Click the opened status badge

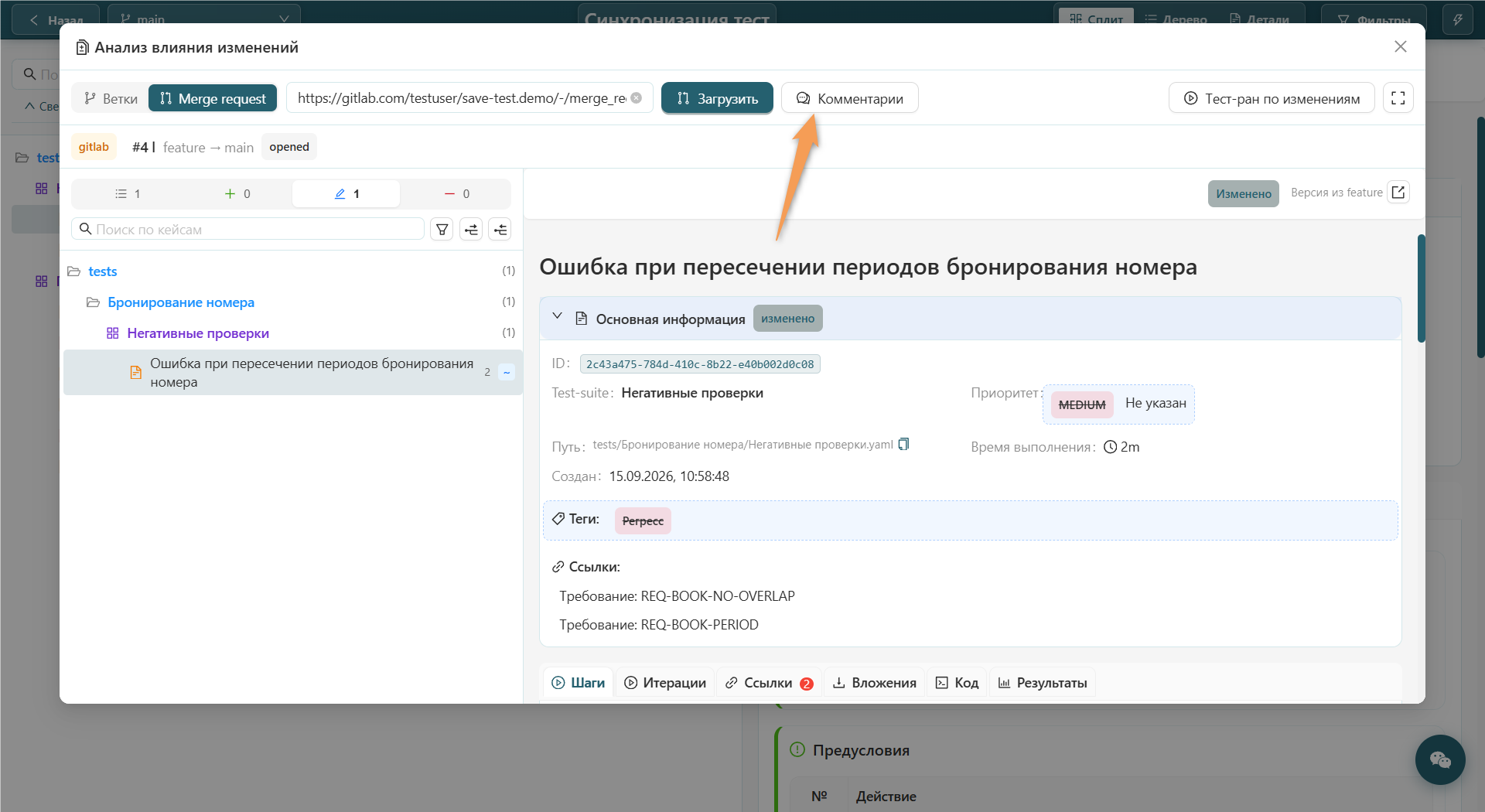click(x=289, y=147)
